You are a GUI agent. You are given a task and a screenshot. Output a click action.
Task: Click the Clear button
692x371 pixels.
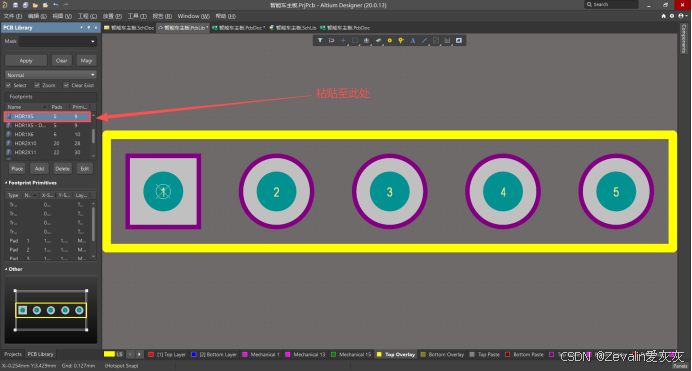coord(62,60)
